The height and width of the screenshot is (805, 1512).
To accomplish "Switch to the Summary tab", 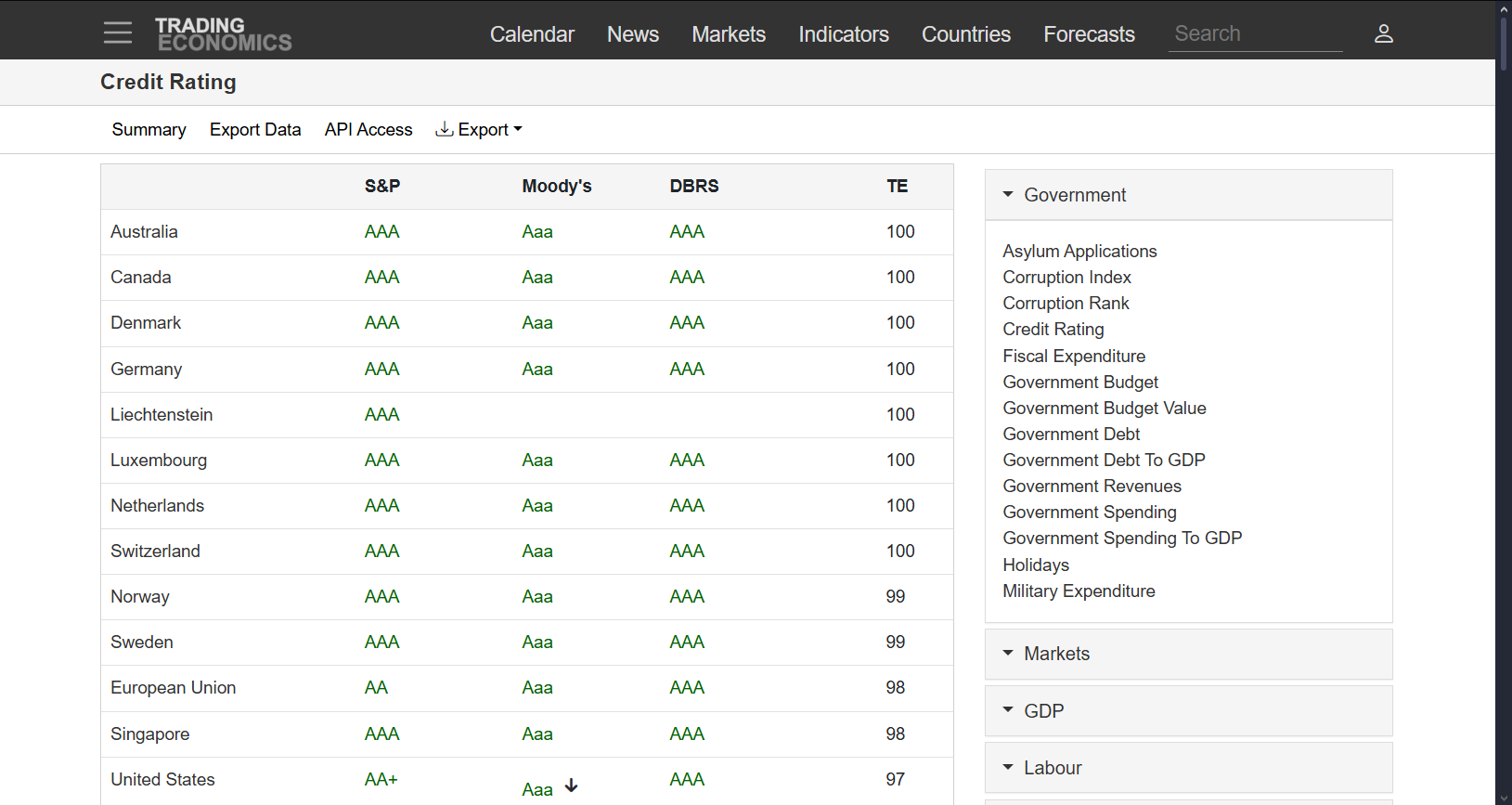I will tap(149, 130).
